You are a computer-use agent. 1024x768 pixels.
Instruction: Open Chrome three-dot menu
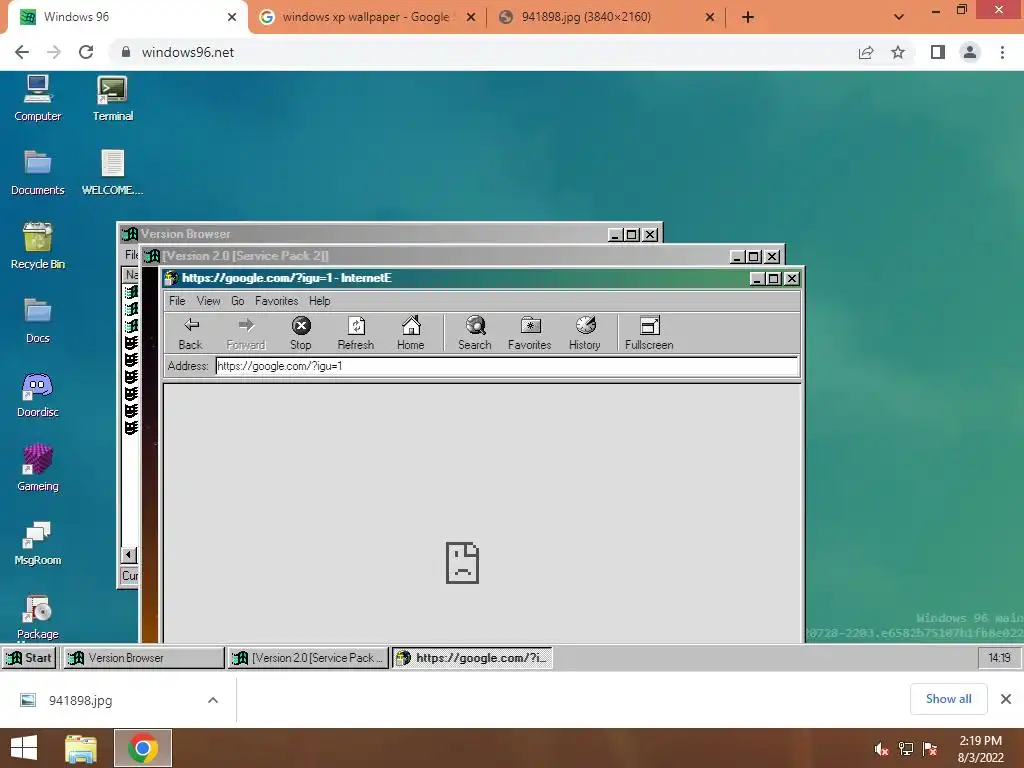(1002, 52)
